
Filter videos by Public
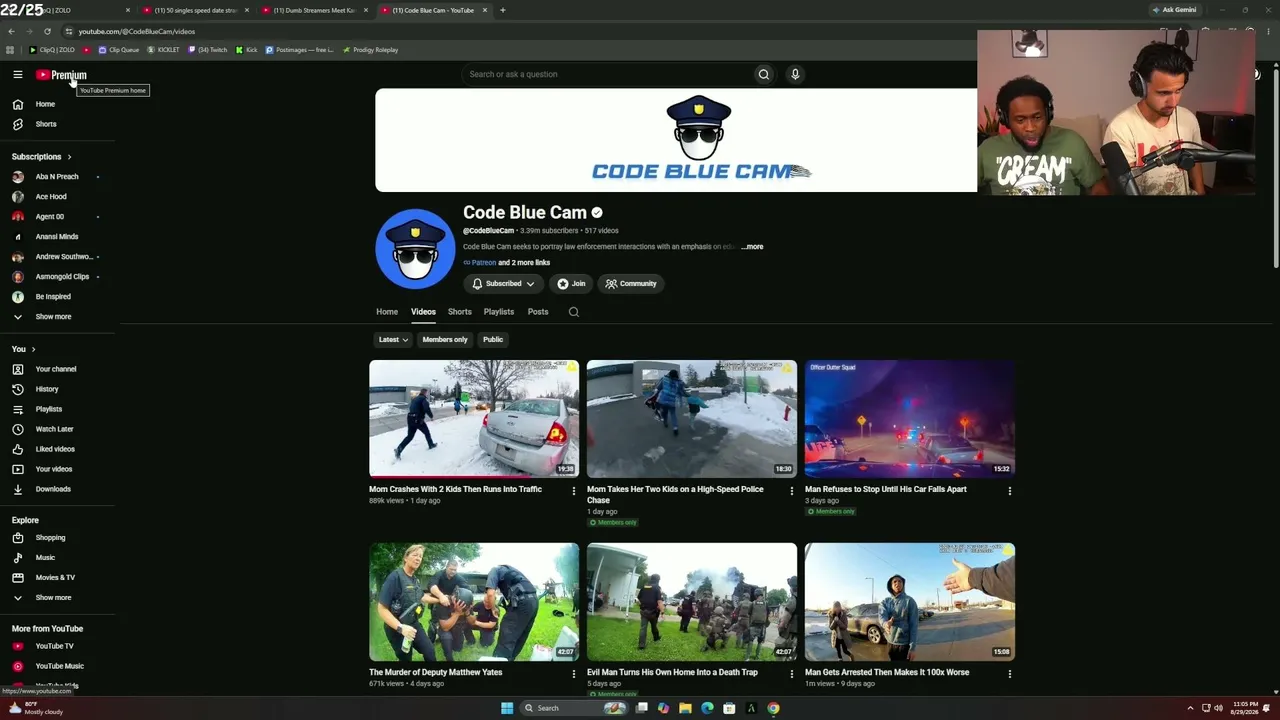(x=493, y=340)
